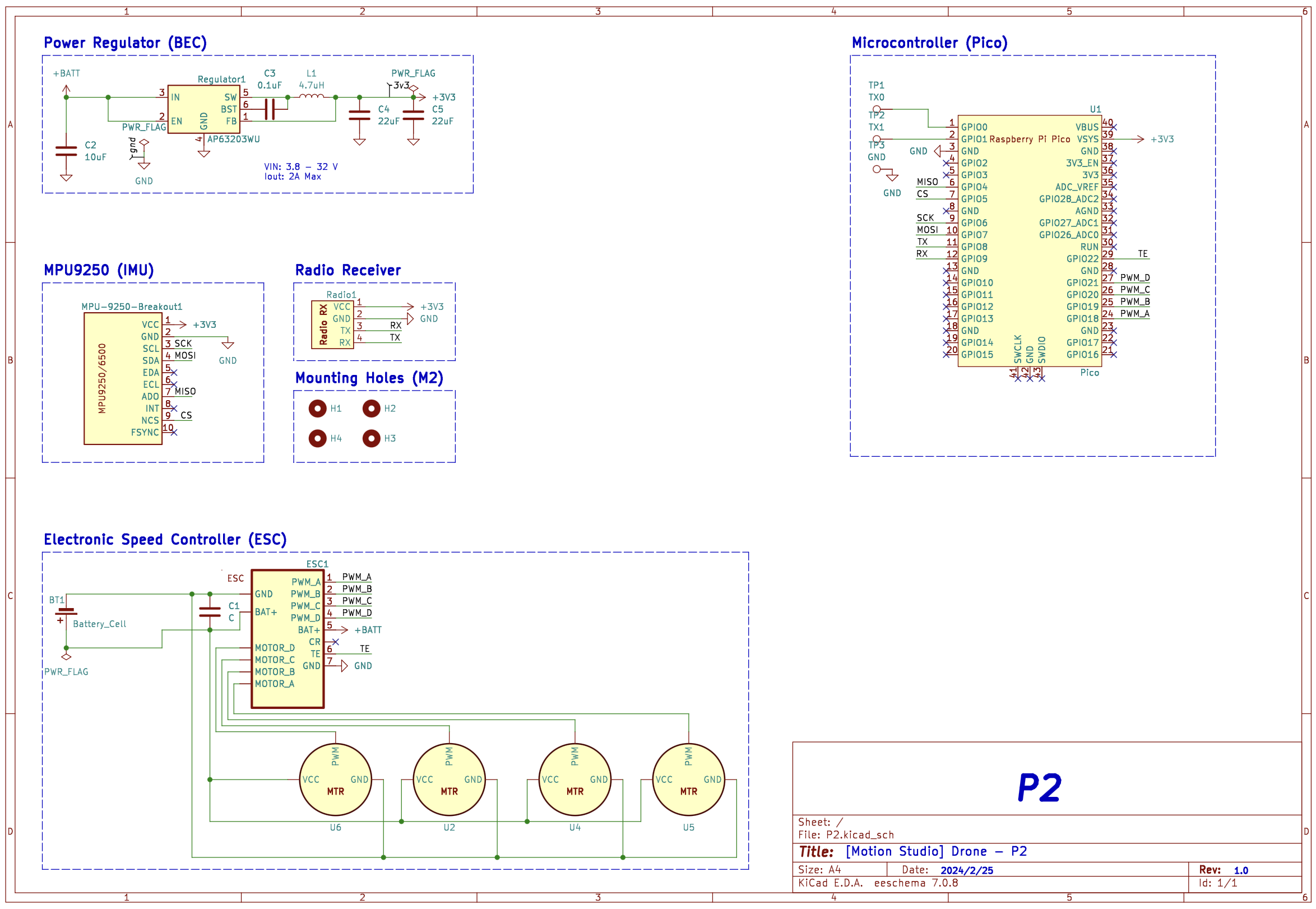This screenshot has width=1316, height=909.
Task: Select the Regulator1 AP63203WU chip symbol
Action: (x=204, y=109)
